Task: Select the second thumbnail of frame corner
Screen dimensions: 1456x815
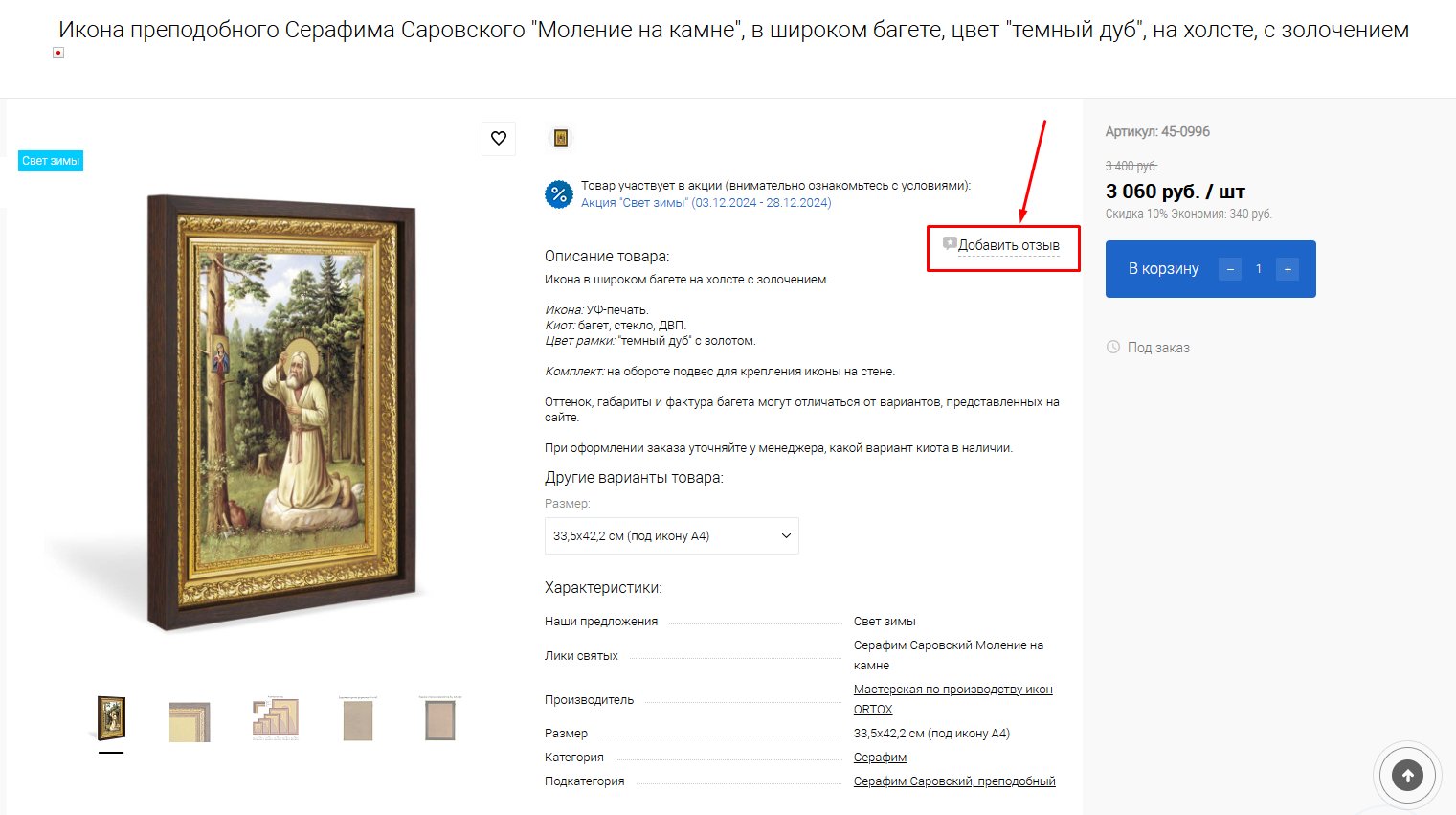Action: point(190,721)
